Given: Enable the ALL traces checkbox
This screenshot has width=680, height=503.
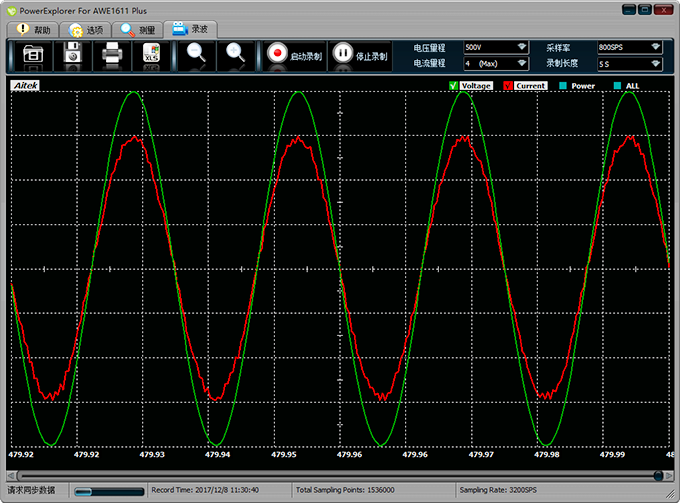Looking at the screenshot, I should pos(619,86).
